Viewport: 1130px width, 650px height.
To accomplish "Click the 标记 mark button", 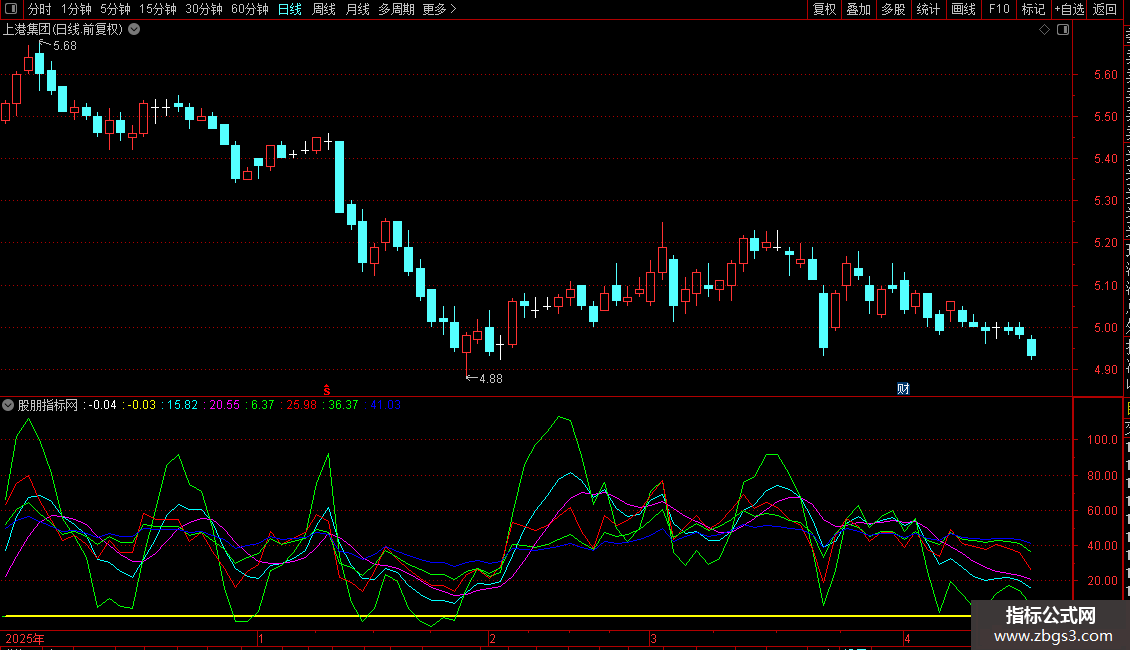I will pyautogui.click(x=1033, y=9).
